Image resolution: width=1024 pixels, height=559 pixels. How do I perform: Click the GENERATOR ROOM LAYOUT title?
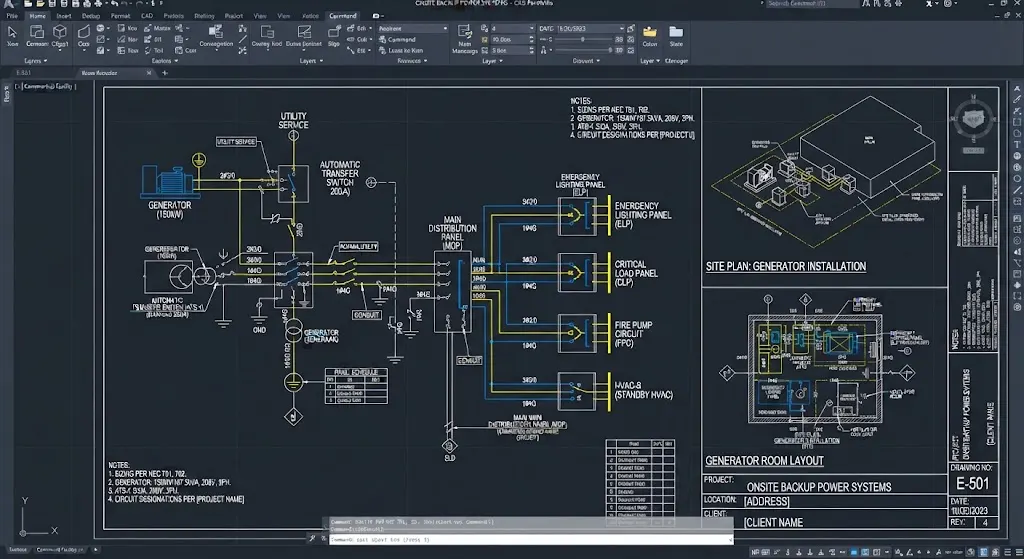[764, 461]
